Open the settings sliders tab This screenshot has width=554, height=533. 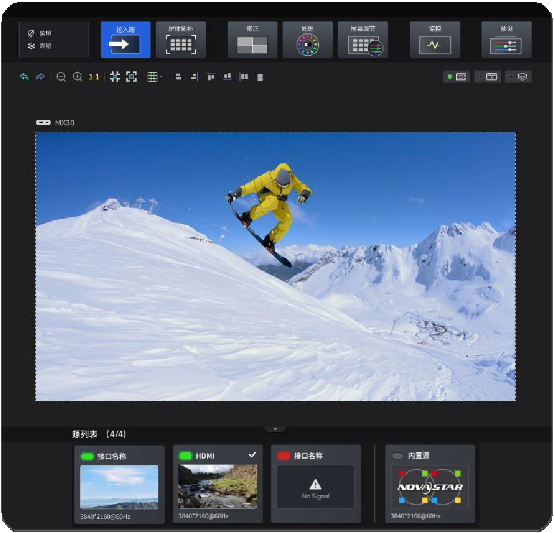[506, 40]
